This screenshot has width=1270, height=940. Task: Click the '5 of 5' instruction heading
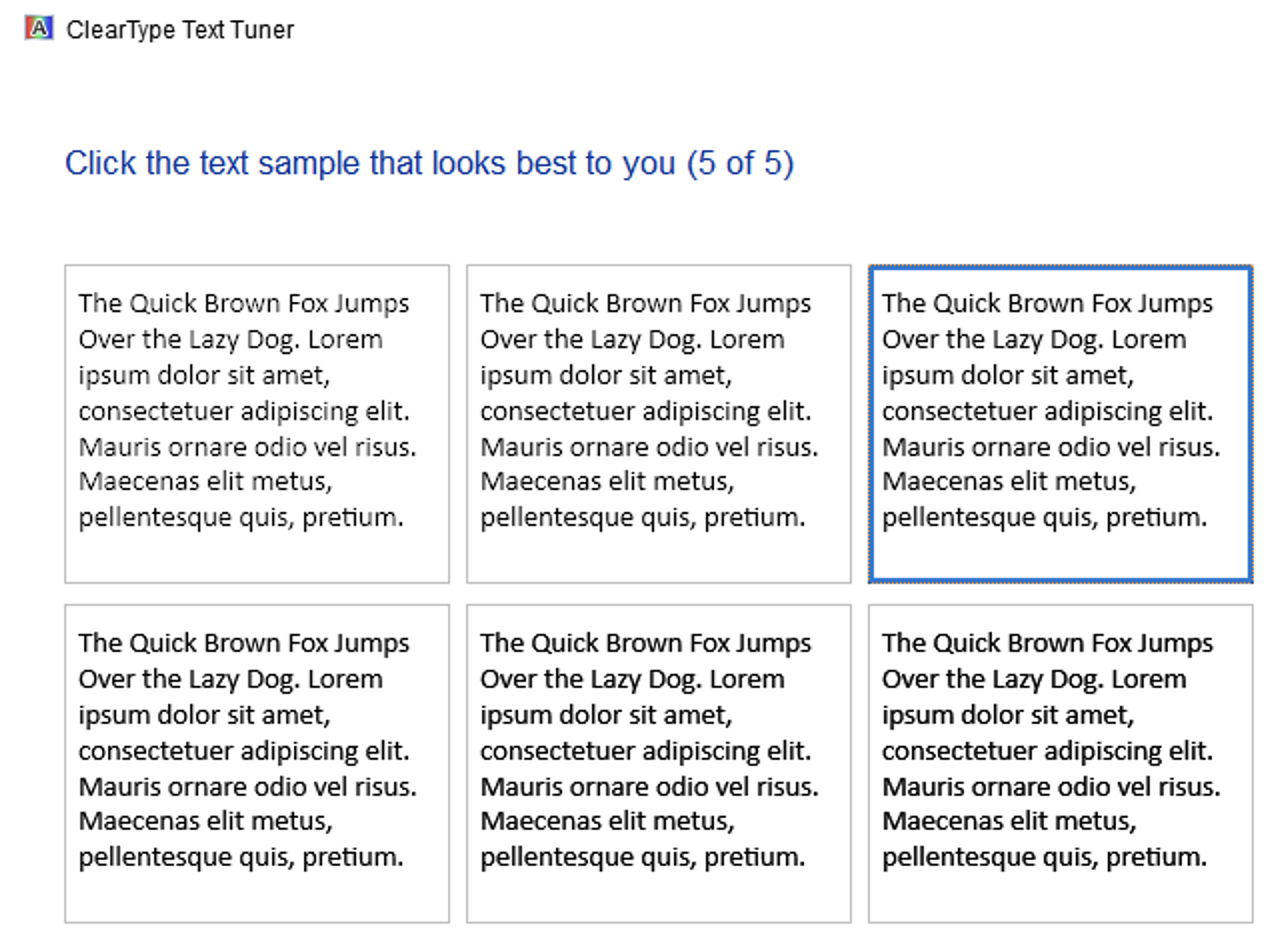tap(429, 163)
